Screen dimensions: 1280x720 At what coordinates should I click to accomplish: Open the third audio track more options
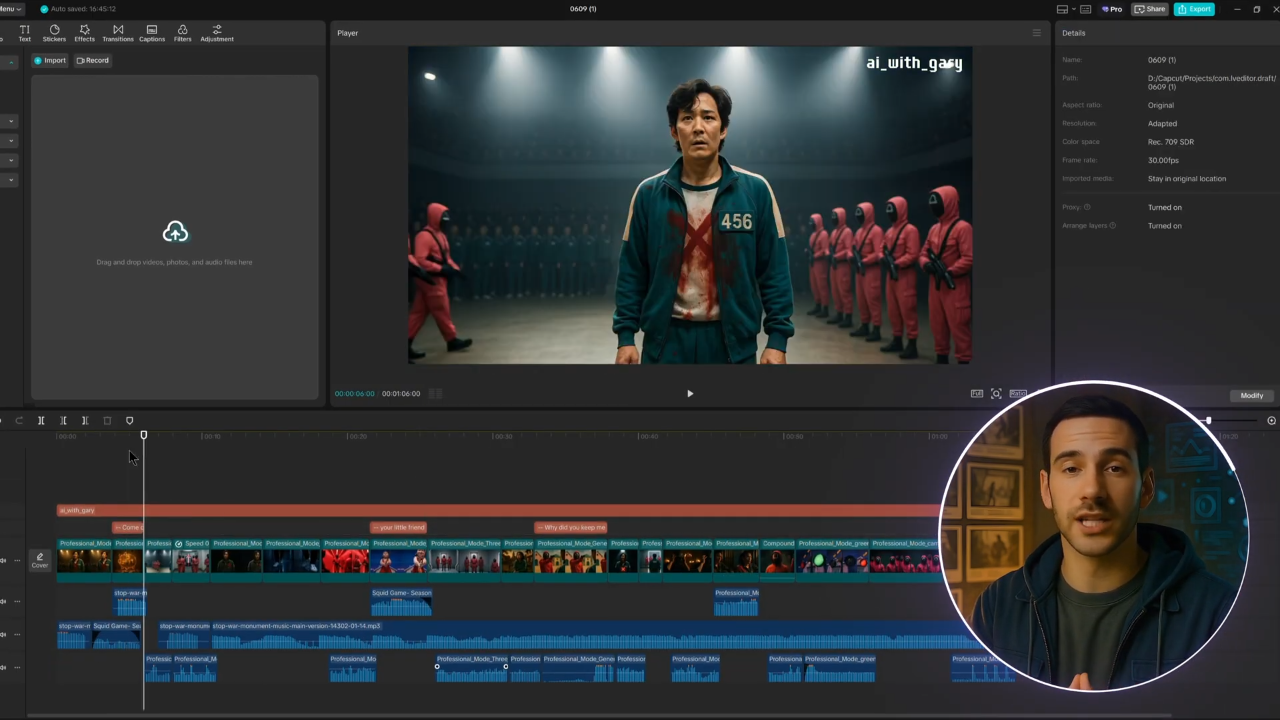[17, 634]
